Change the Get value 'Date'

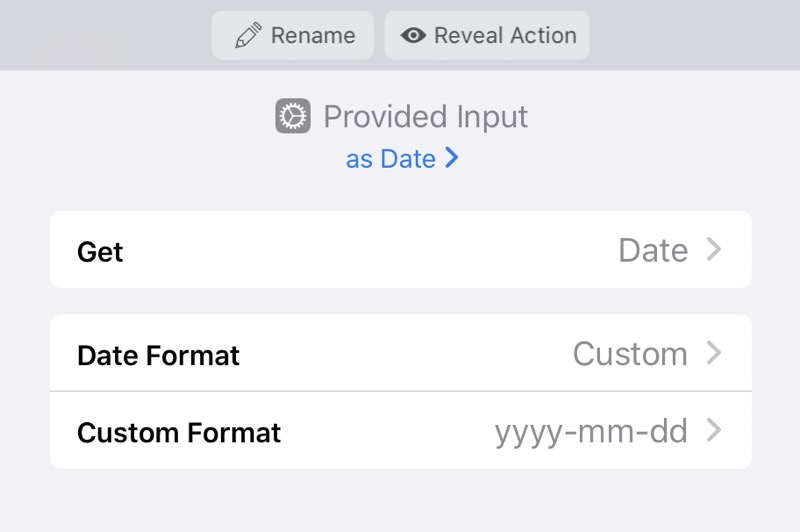coord(653,250)
